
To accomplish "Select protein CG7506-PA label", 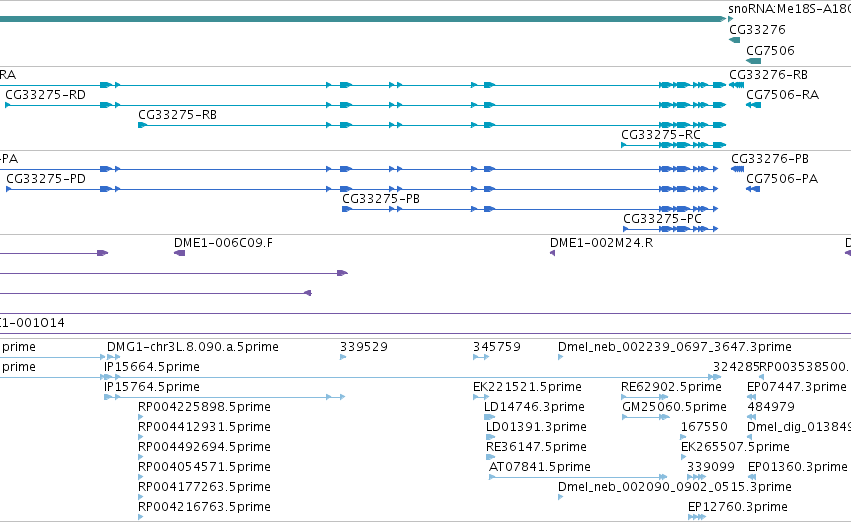I will 782,179.
